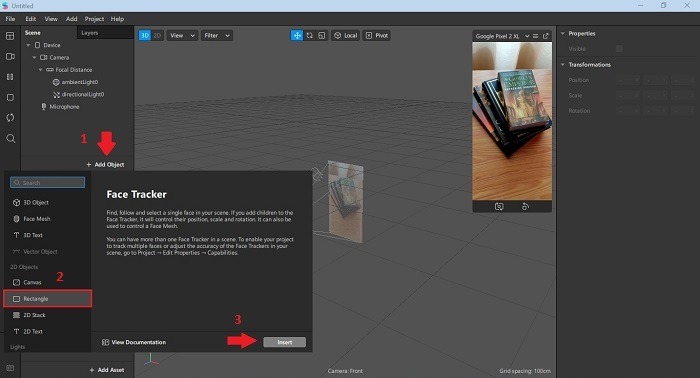The height and width of the screenshot is (378, 700).
Task: Open View Documentation link
Action: click(x=134, y=342)
